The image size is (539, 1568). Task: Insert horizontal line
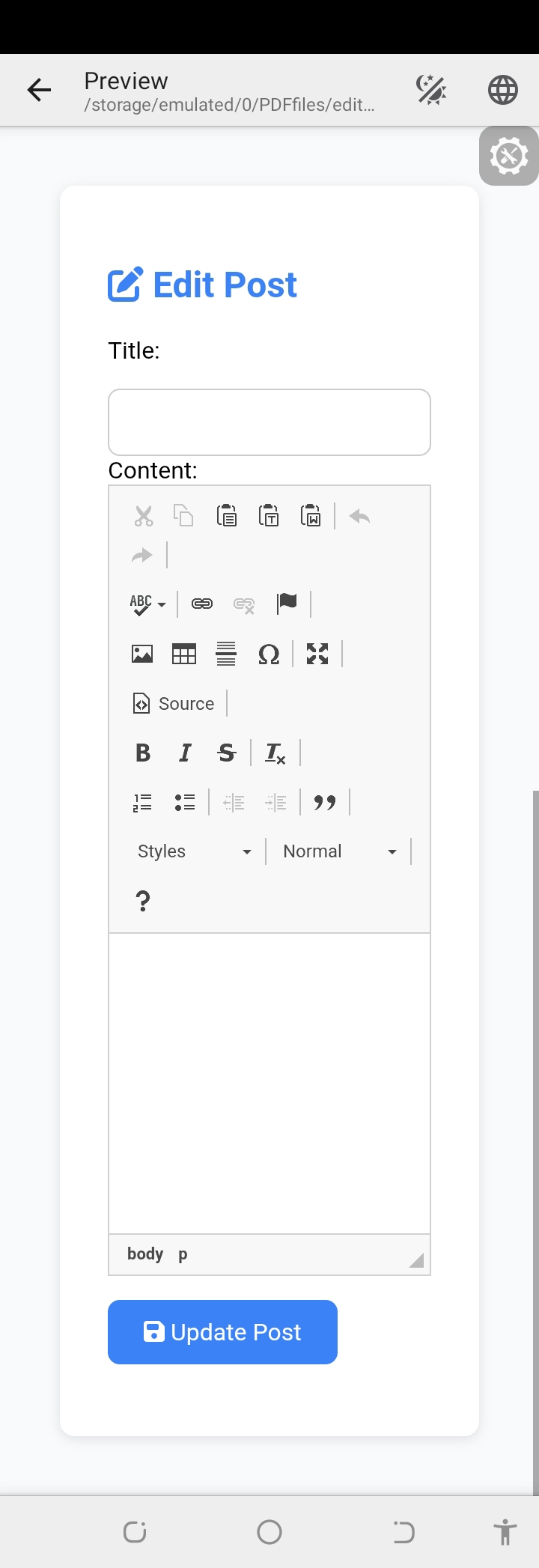point(226,654)
